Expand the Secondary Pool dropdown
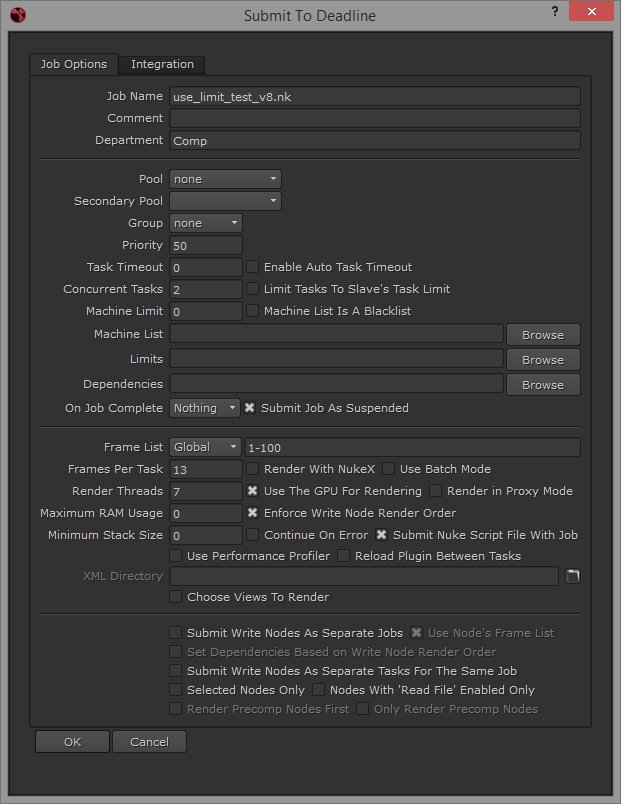The height and width of the screenshot is (804, 621). click(225, 201)
